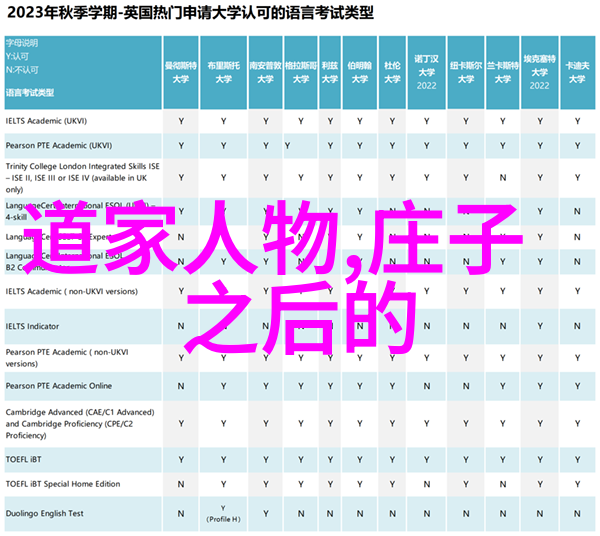Click 卡迪夫大学 N cell in IELTS Indicator row

point(577,326)
